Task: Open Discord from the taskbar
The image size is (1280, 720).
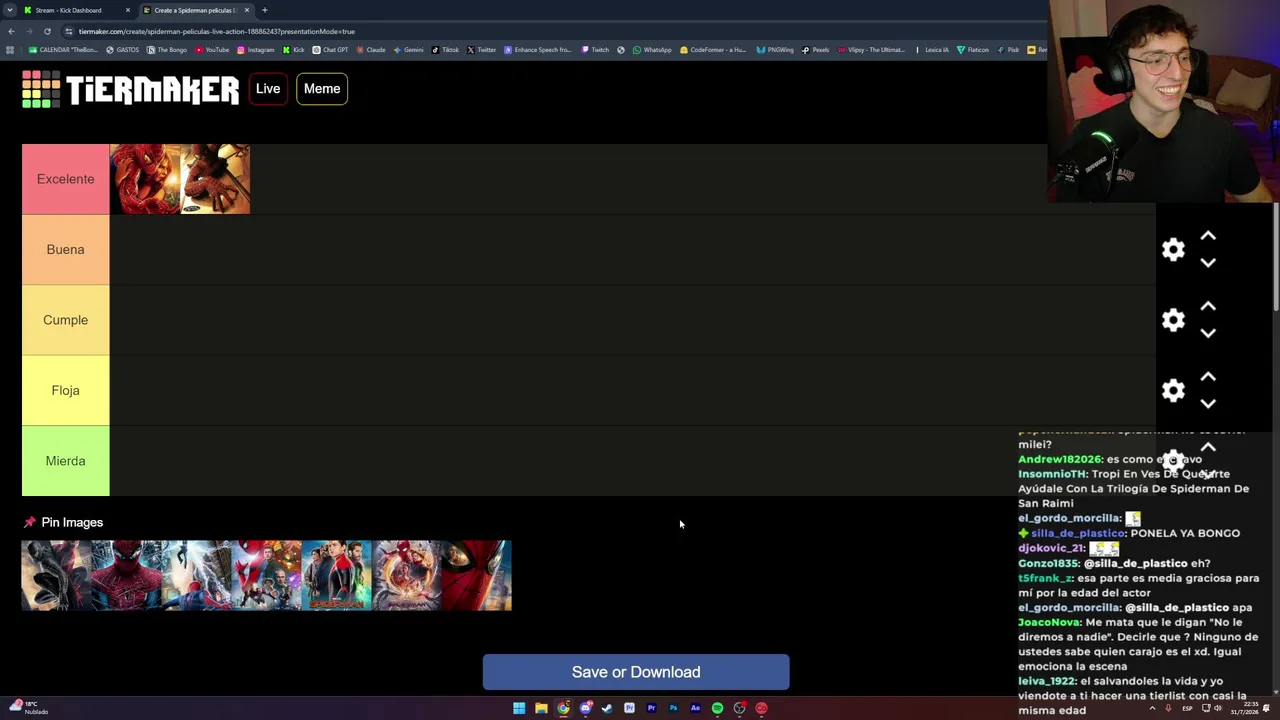Action: (x=585, y=708)
